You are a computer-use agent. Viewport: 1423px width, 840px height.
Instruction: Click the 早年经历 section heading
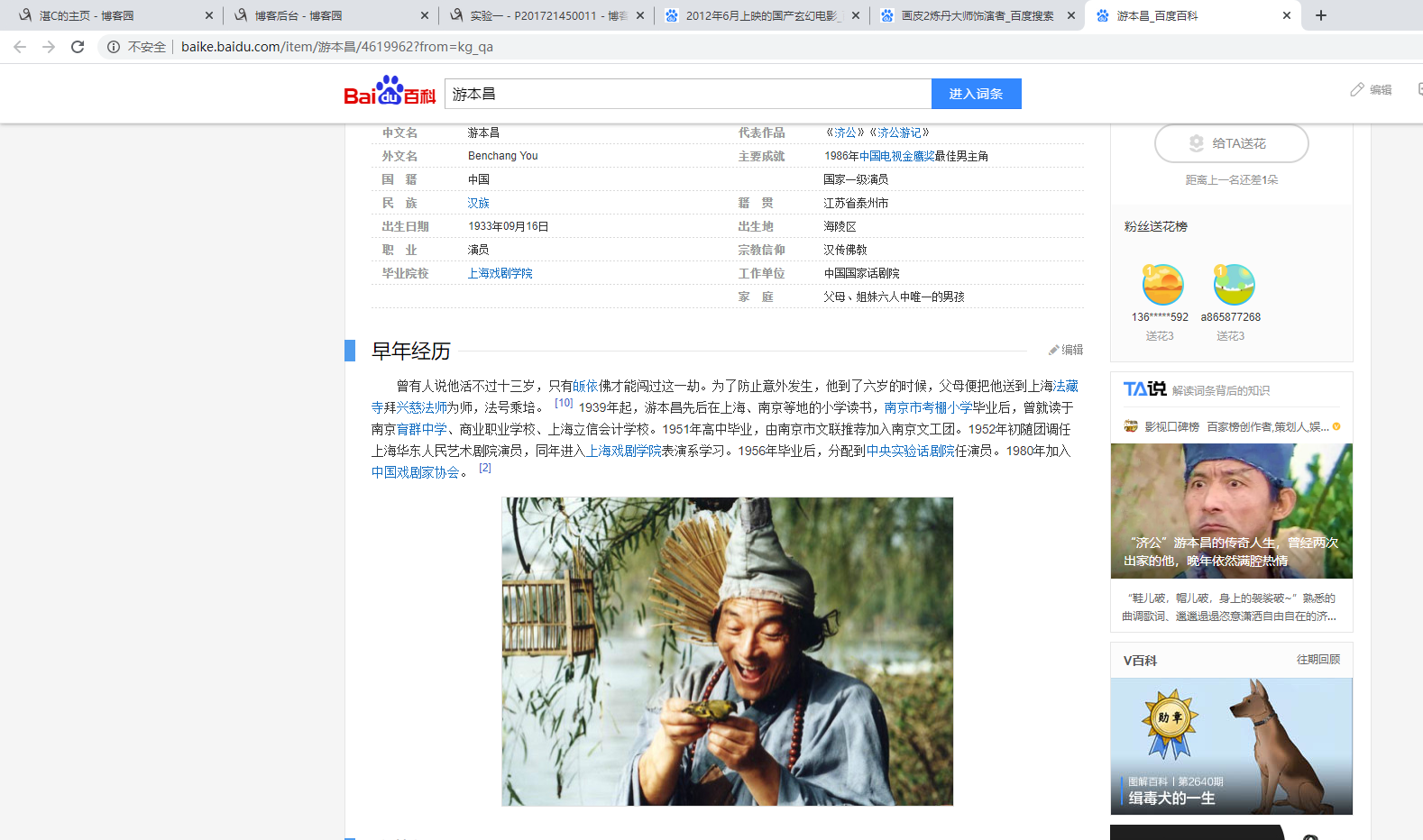click(411, 351)
